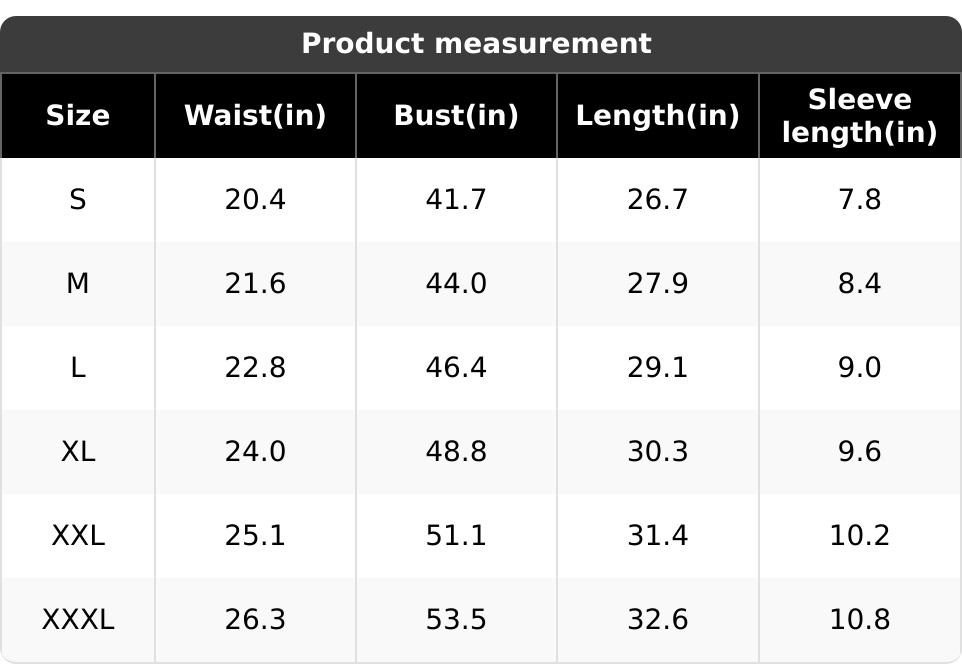Click waist value 20.4
The width and height of the screenshot is (962, 664).
click(255, 200)
